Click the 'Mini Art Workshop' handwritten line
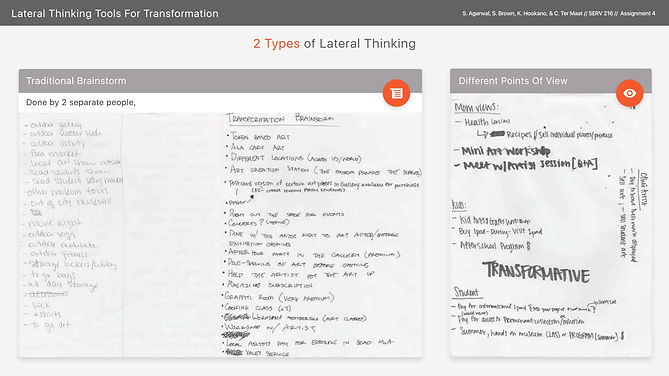Image resolution: width=669 pixels, height=376 pixels. point(502,151)
